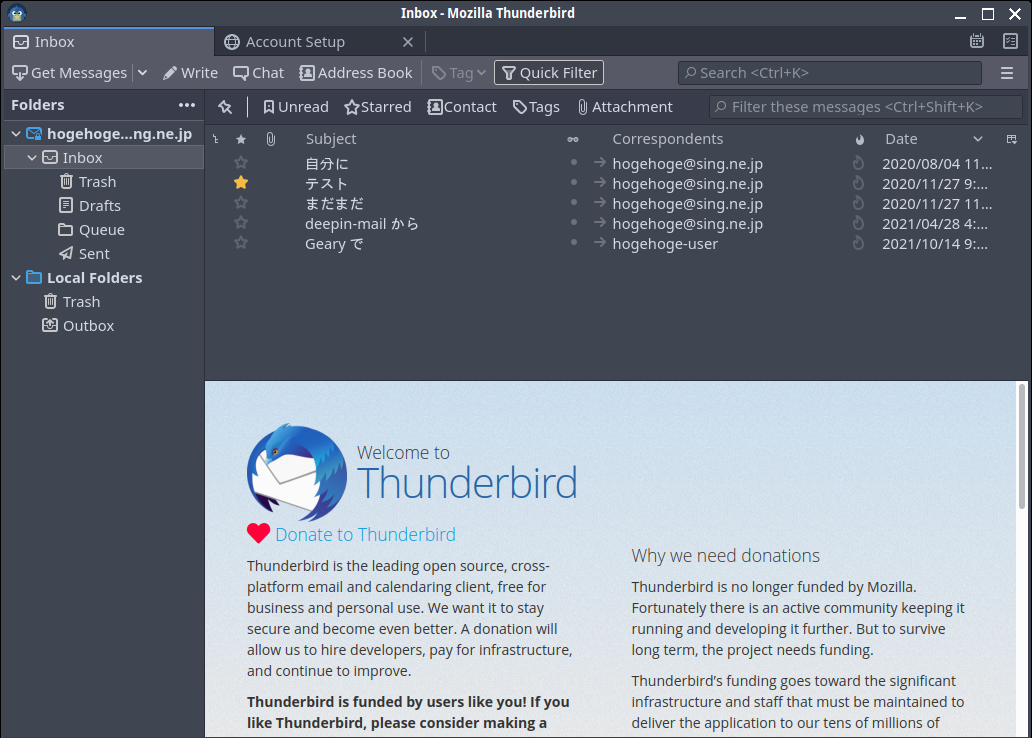Star the 自分に message
Screen dimensions: 1032x738
[241, 162]
